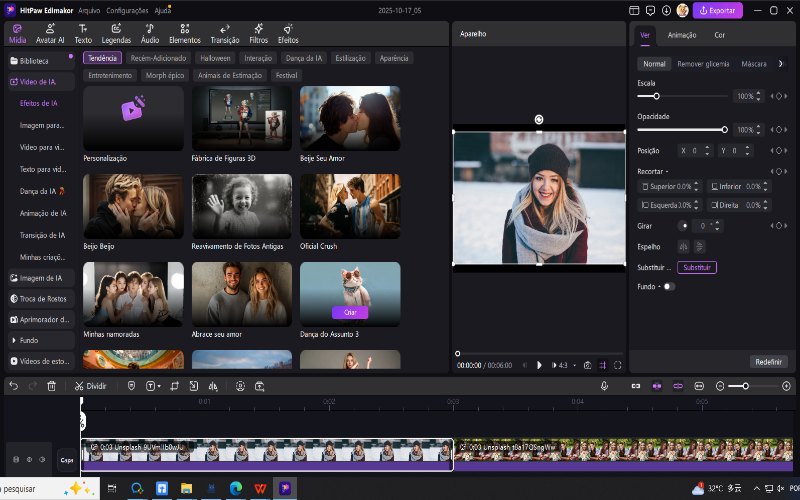Click Redefinir to reset properties
Viewport: 800px width, 500px height.
768,362
